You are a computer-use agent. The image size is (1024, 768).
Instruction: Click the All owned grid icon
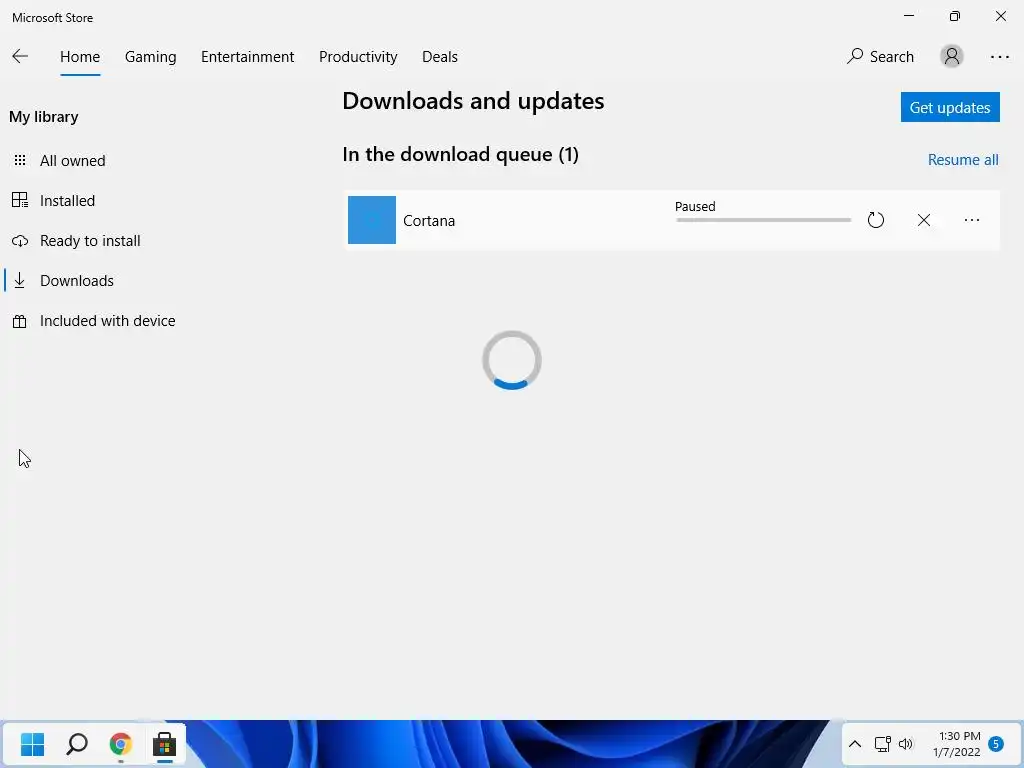(20, 161)
